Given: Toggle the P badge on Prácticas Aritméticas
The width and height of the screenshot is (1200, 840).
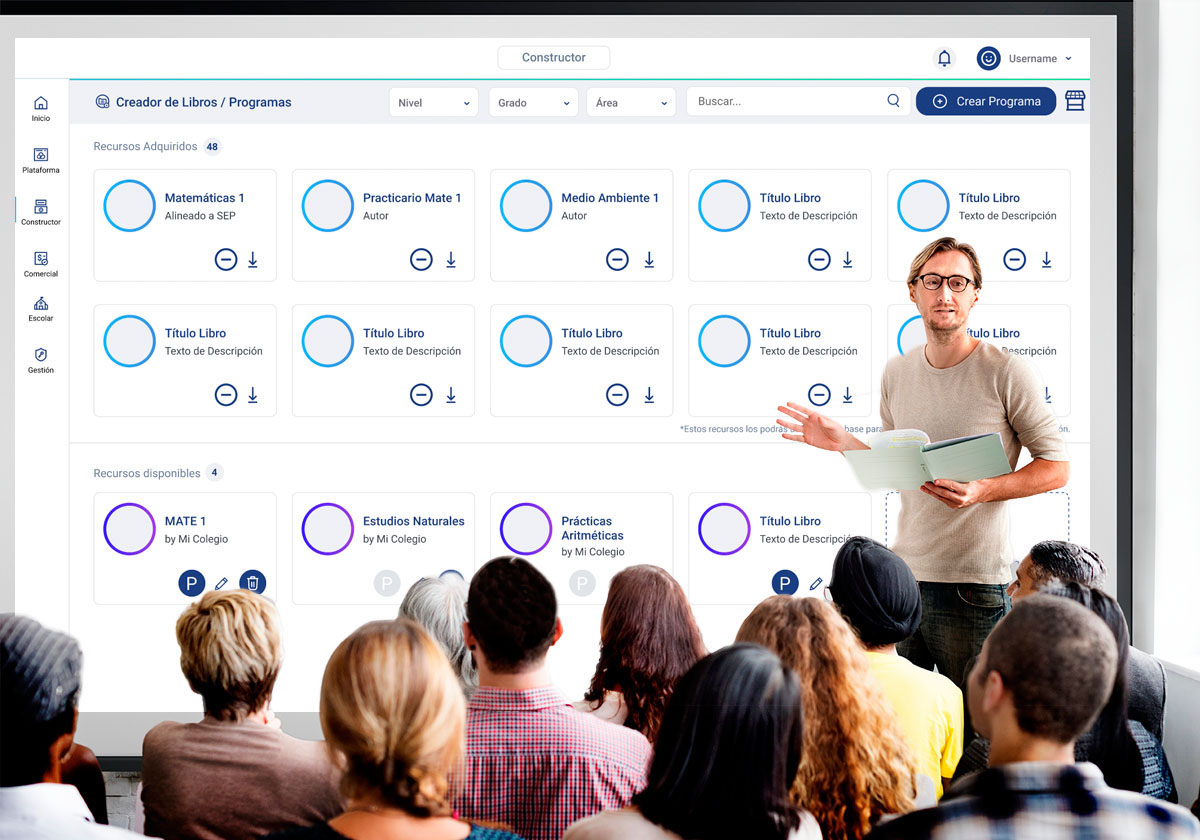Looking at the screenshot, I should [x=582, y=583].
